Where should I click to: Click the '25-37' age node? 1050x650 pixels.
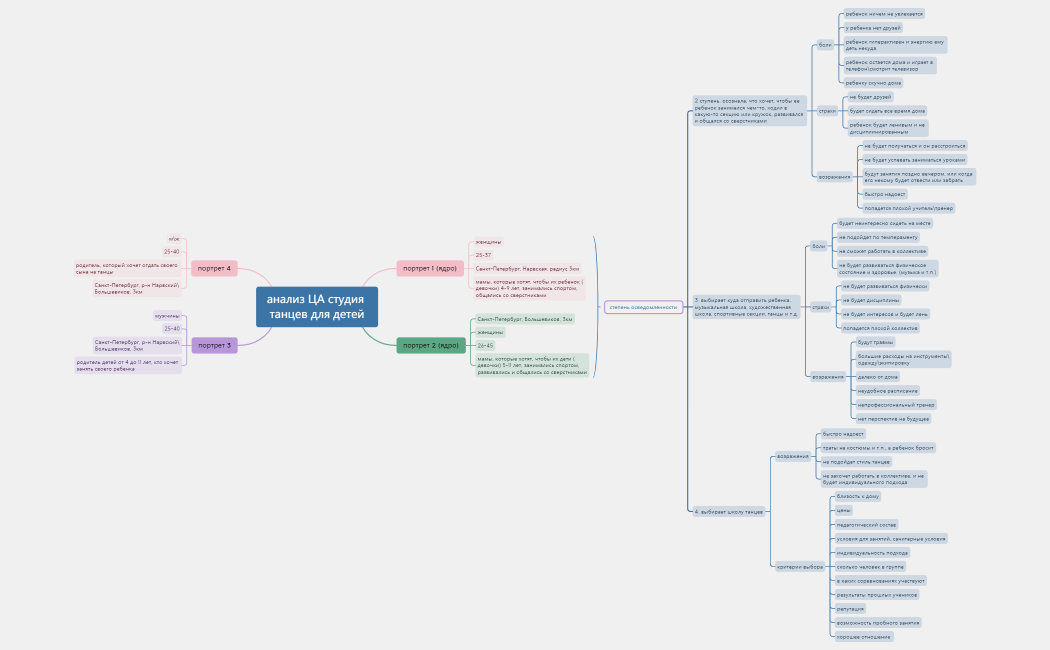click(x=483, y=255)
